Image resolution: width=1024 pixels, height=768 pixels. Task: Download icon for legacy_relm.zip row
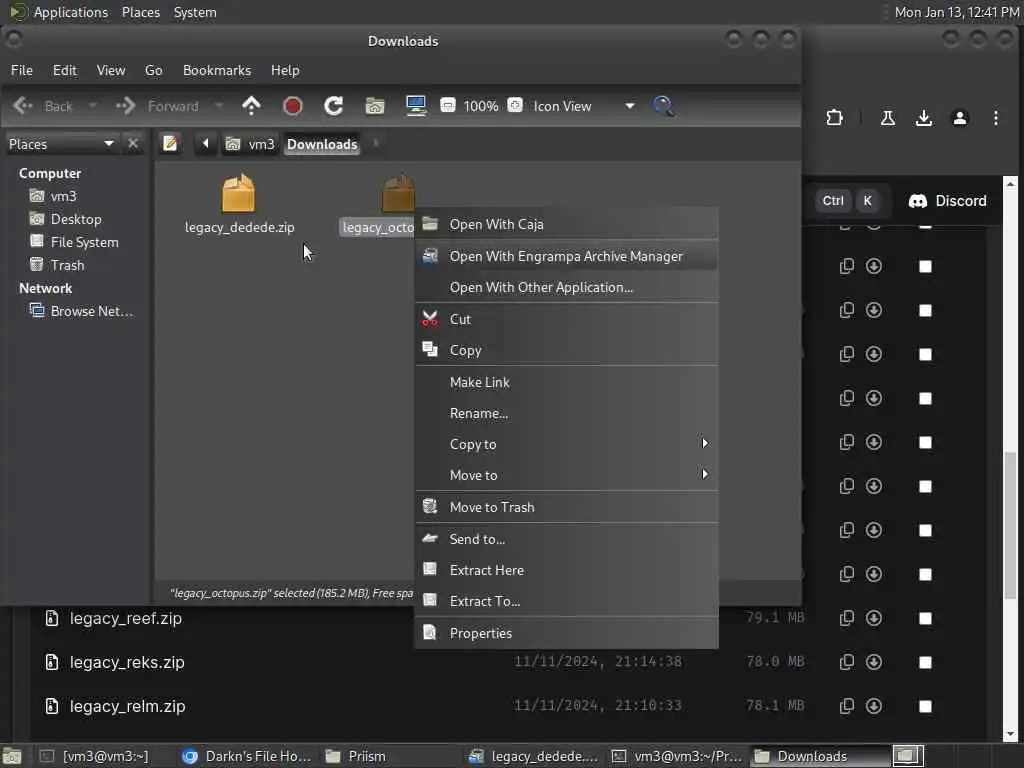coord(874,706)
